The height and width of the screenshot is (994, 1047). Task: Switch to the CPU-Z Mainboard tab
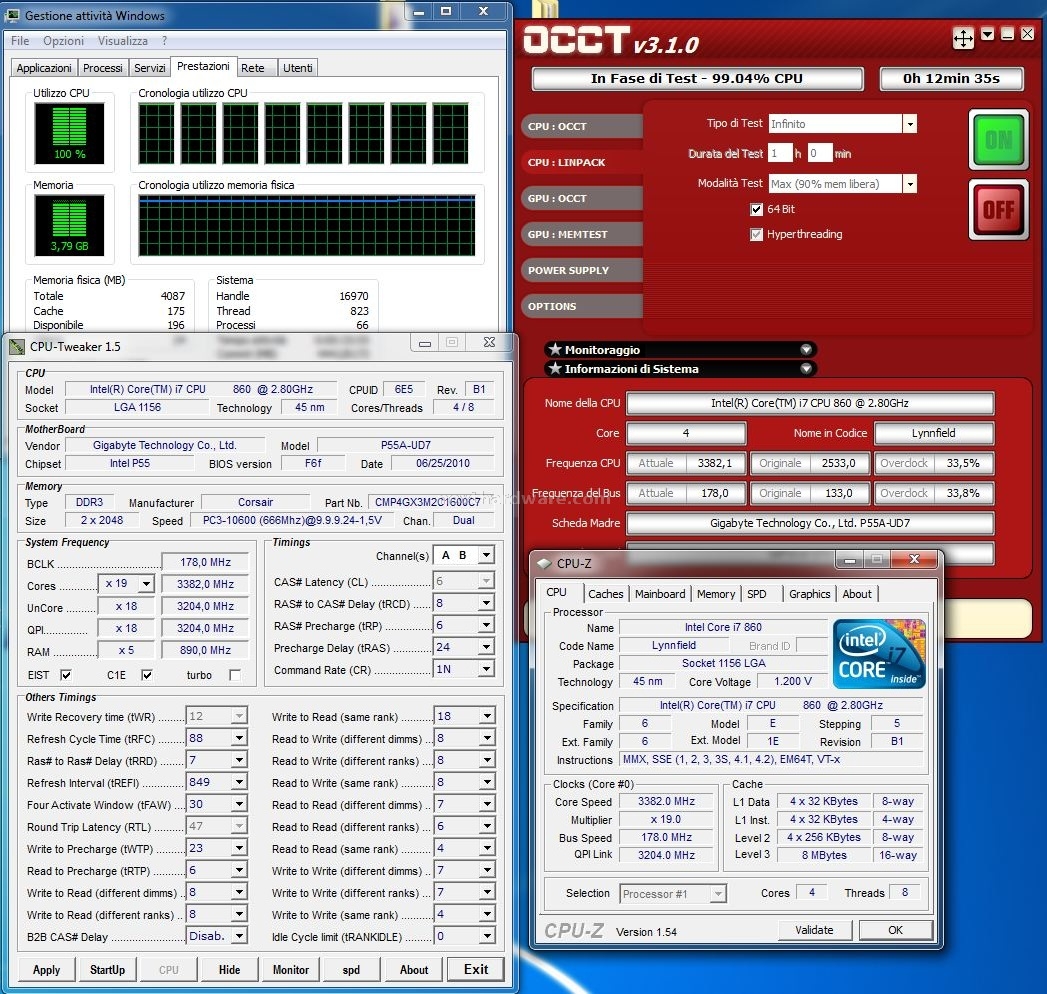(x=660, y=593)
